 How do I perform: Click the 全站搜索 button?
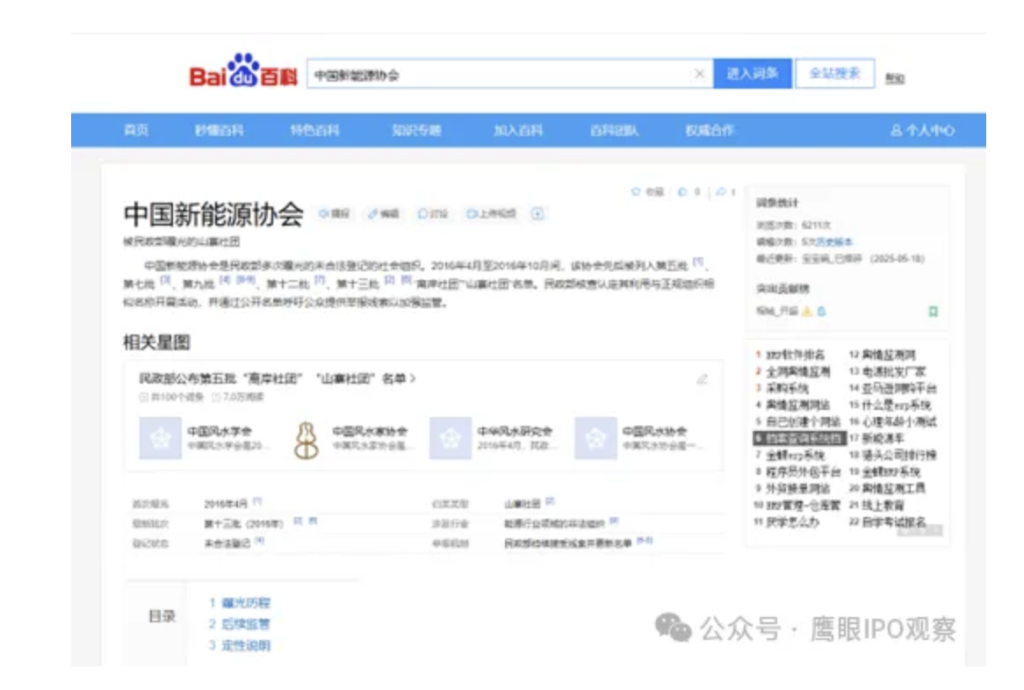834,74
